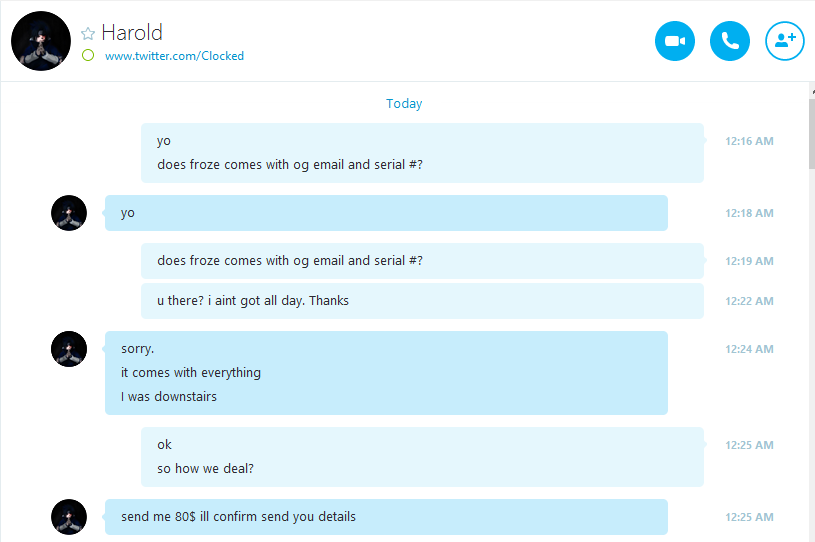The width and height of the screenshot is (815, 542).
Task: Select the 'it comes with everything' message bubble
Action: 386,373
